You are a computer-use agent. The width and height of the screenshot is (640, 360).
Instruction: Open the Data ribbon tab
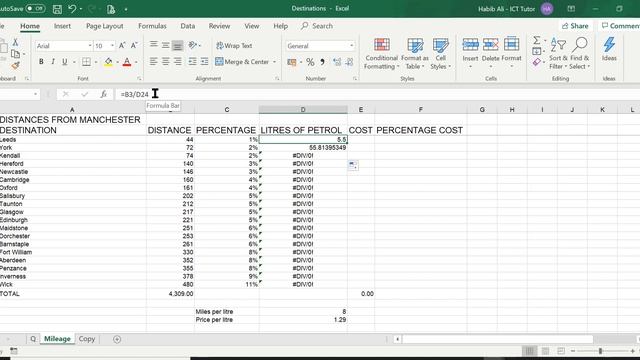[187, 26]
